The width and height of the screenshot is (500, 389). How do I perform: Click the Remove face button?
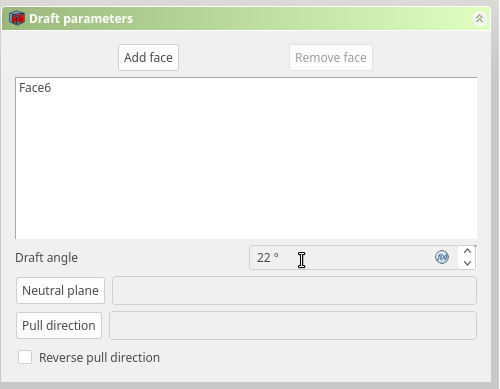coord(331,57)
